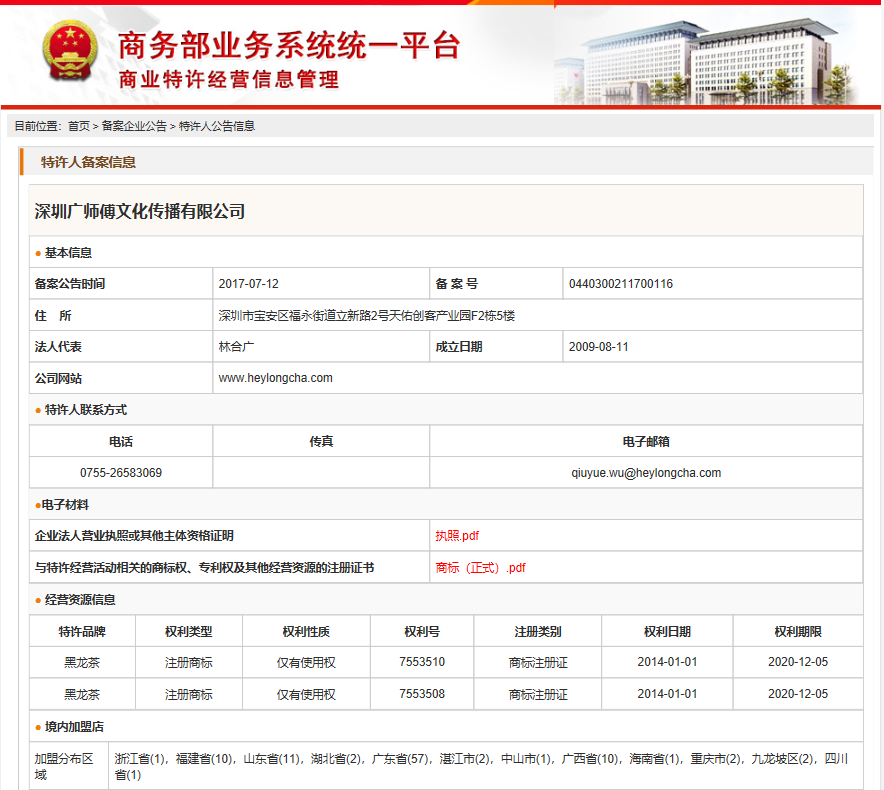The height and width of the screenshot is (790, 884).
Task: Click the 企业法人营业执照或其他主体资格证明 label
Action: [x=134, y=536]
